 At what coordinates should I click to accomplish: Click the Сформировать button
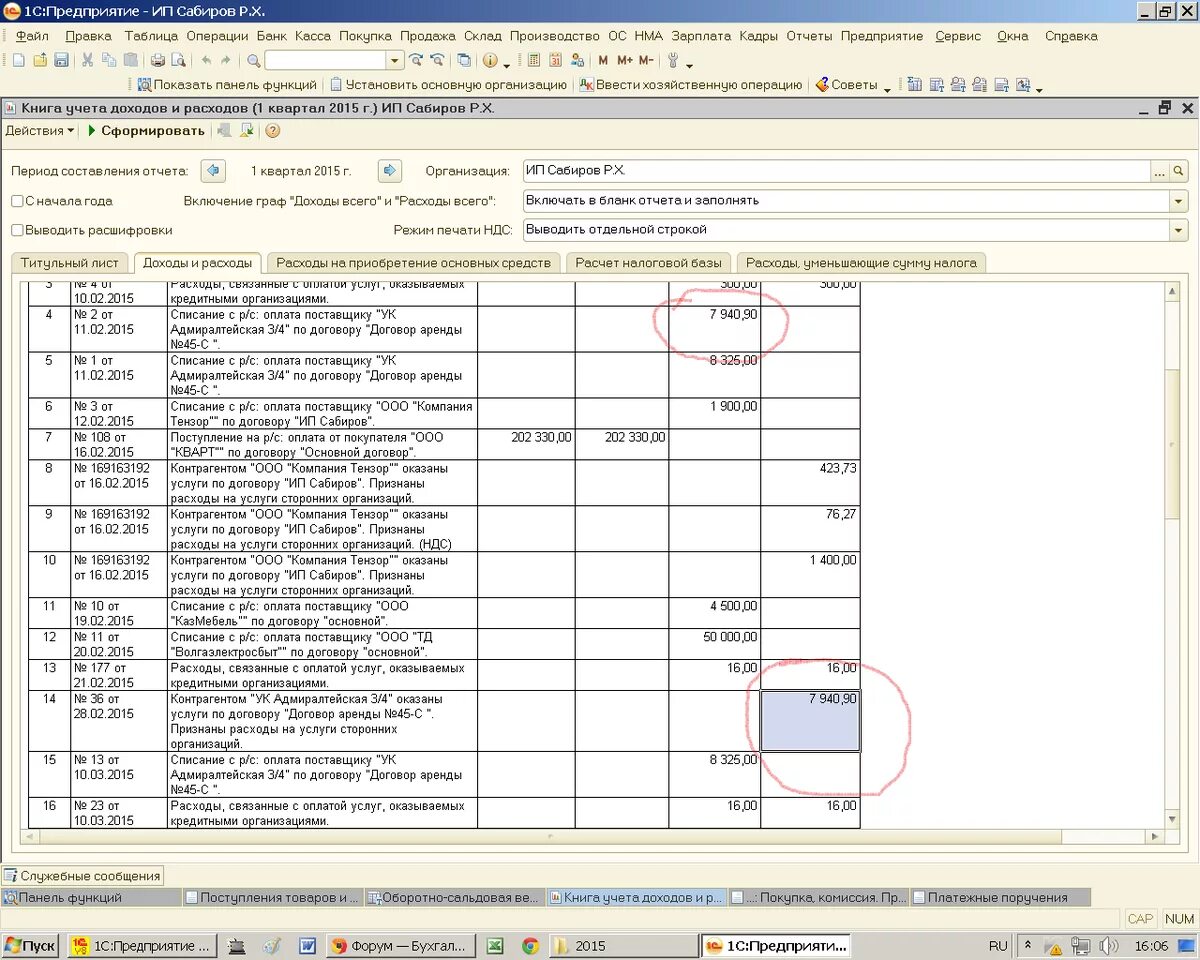pyautogui.click(x=146, y=131)
